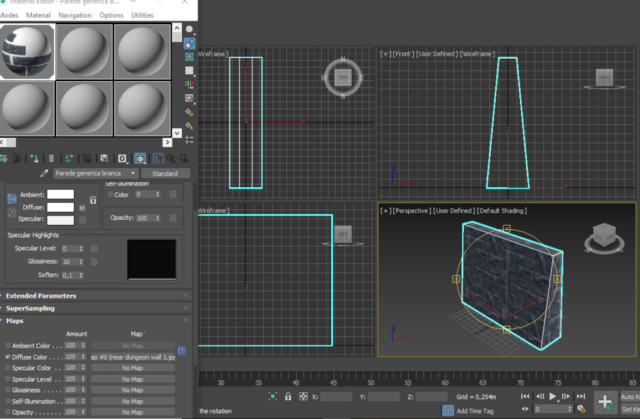The width and height of the screenshot is (640, 419).
Task: Click the Video Color Check icon
Action: point(189,84)
